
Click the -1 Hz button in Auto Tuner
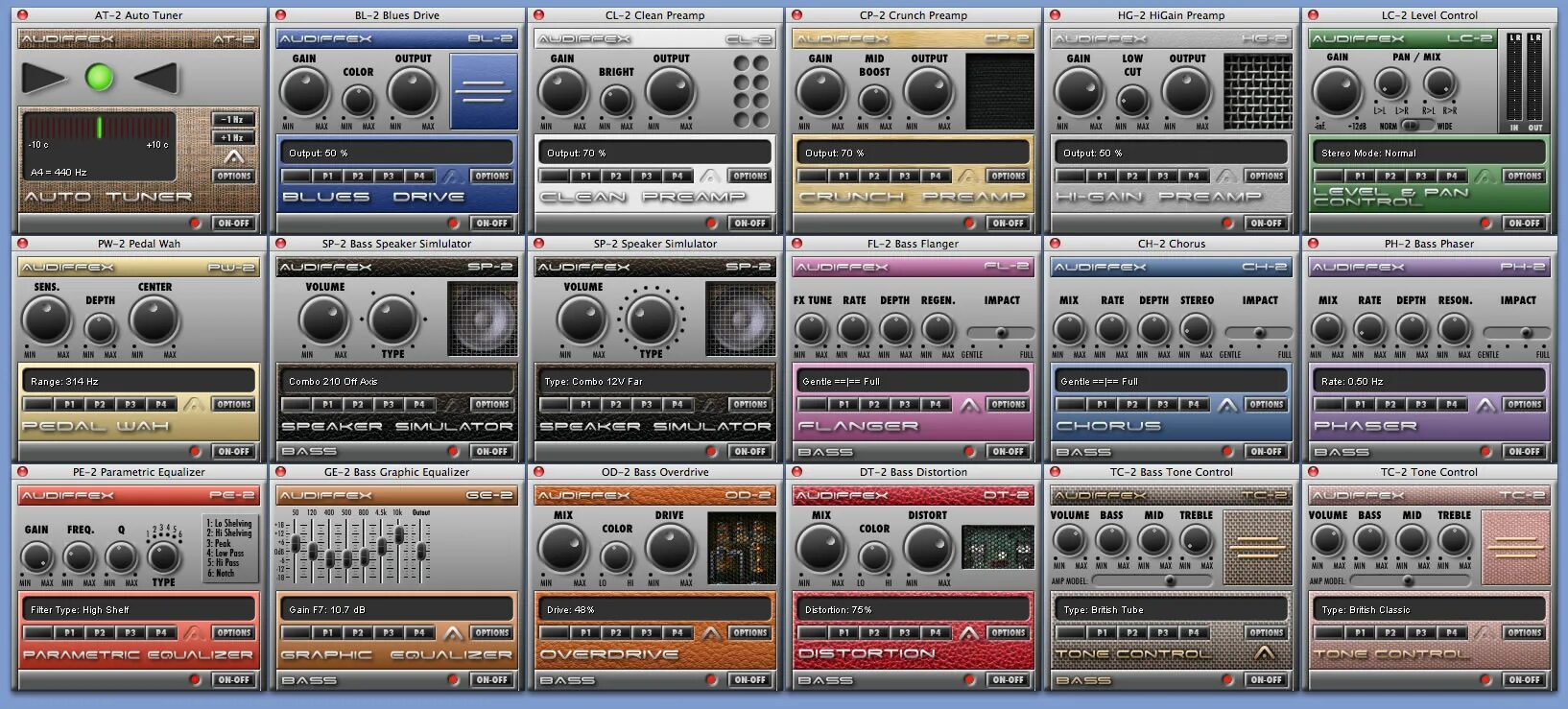click(x=234, y=120)
